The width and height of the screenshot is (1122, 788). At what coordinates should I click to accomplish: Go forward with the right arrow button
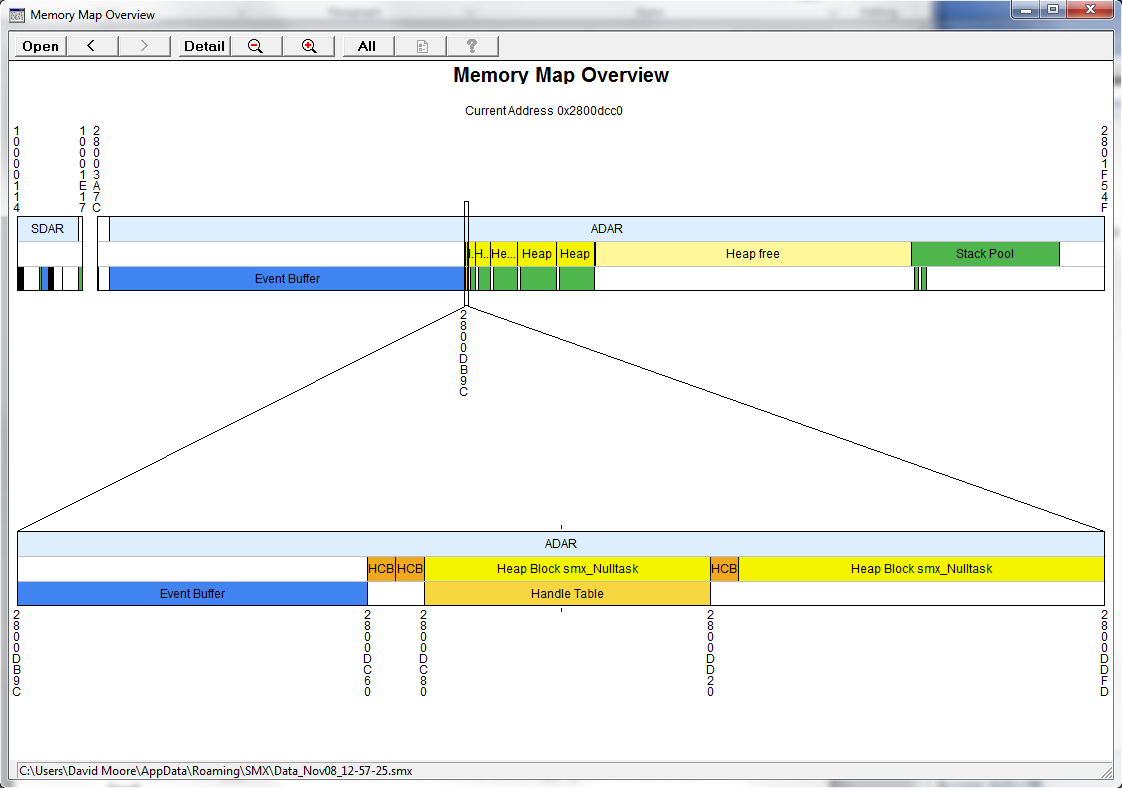click(x=145, y=47)
